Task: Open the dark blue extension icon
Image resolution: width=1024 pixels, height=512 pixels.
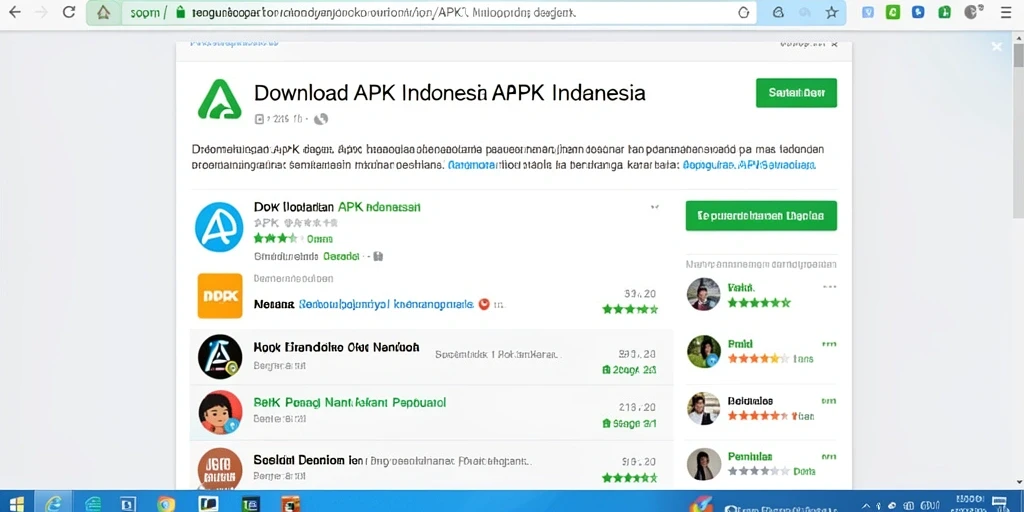Action: 918,12
